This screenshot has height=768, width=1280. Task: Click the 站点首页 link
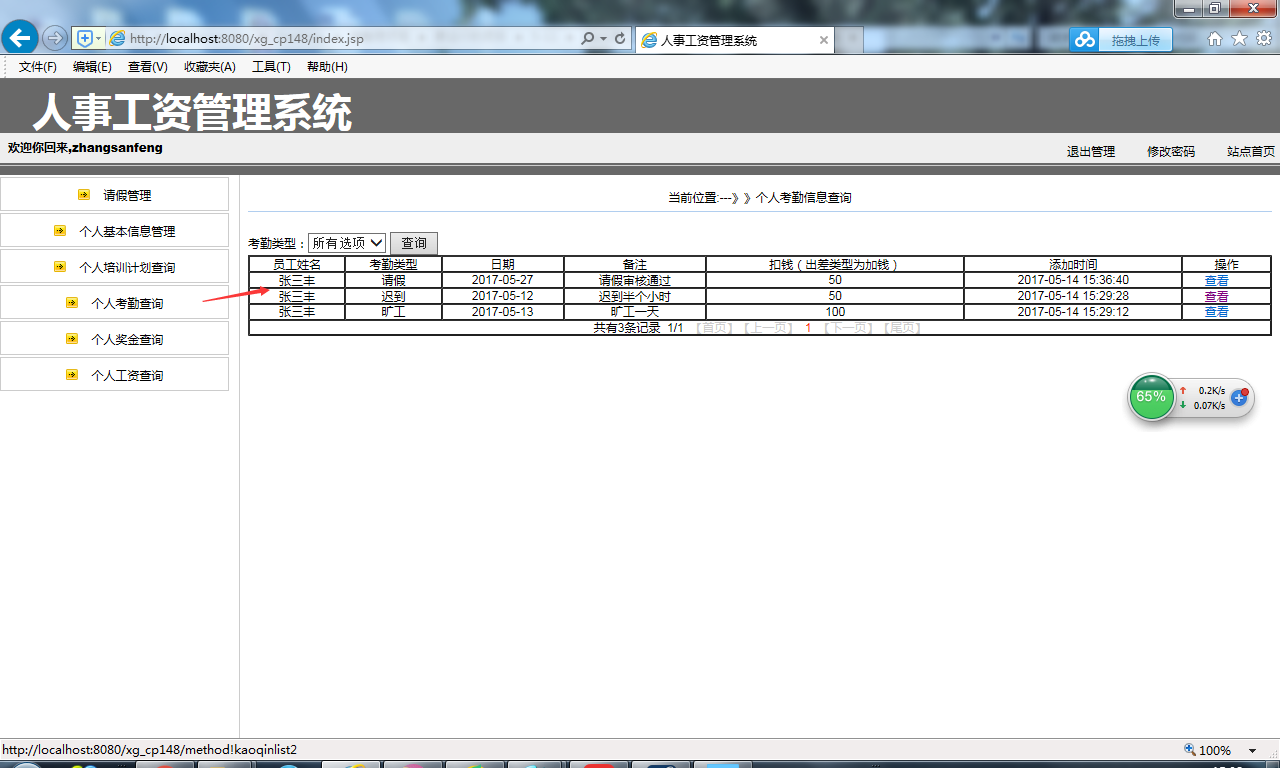click(x=1251, y=152)
